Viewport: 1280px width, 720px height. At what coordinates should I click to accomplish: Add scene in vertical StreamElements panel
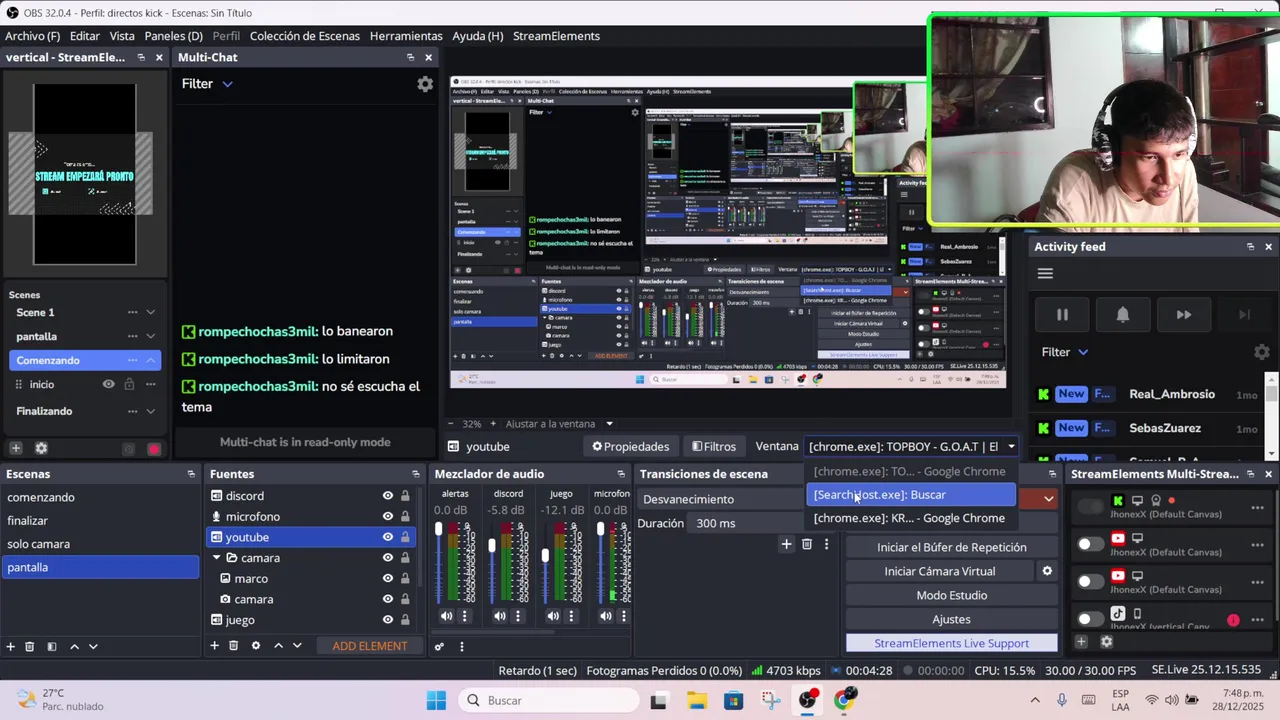(x=15, y=448)
